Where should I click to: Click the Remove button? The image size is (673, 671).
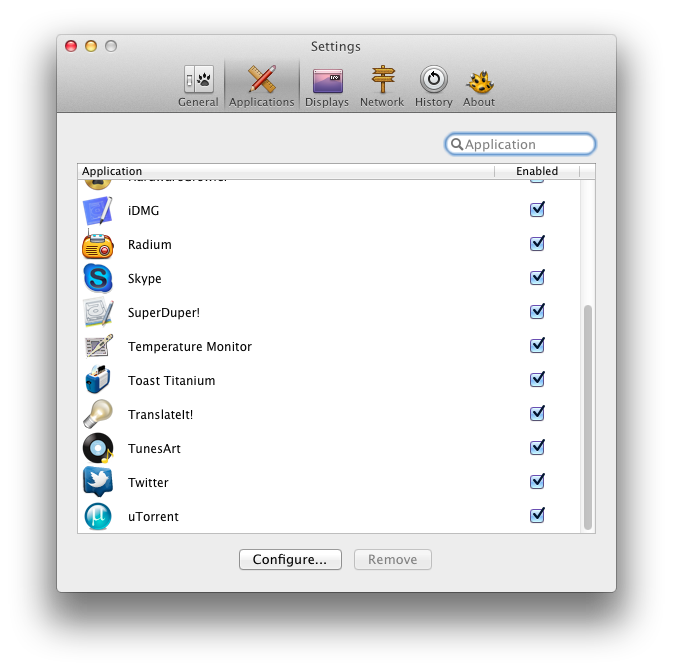392,560
